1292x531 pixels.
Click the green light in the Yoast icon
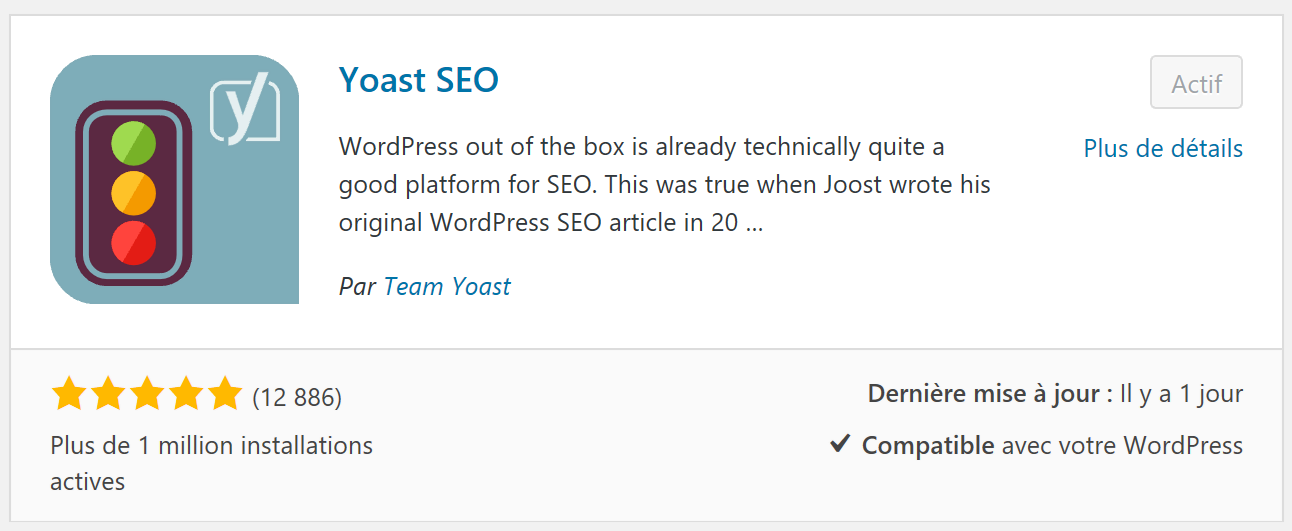[x=133, y=144]
